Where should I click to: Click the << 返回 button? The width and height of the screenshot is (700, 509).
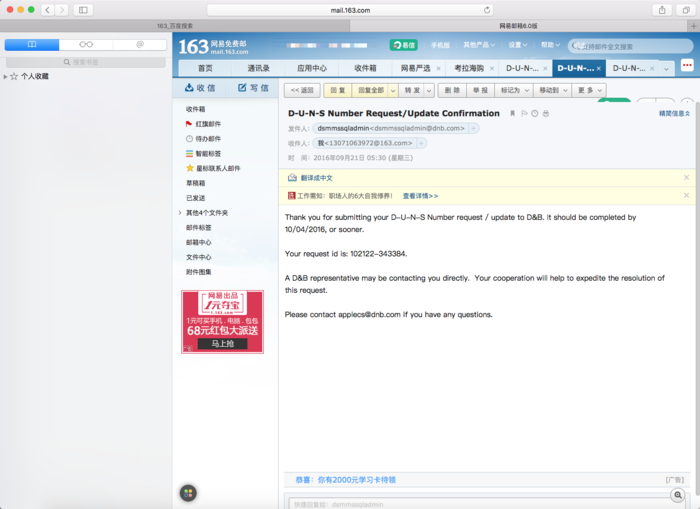(302, 90)
